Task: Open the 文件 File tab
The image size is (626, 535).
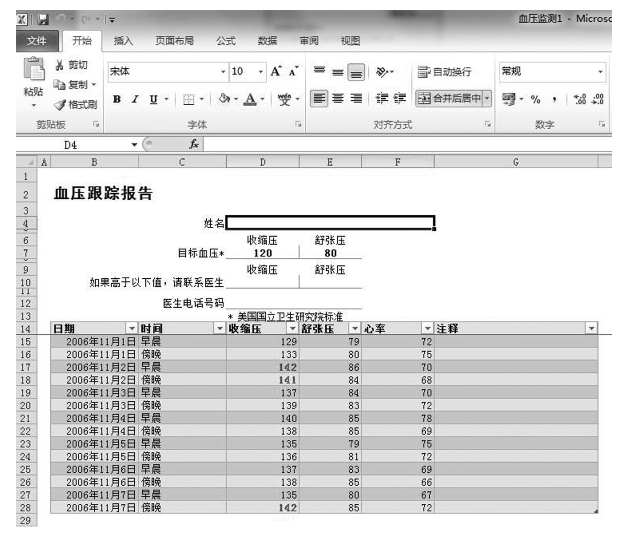Action: click(37, 41)
